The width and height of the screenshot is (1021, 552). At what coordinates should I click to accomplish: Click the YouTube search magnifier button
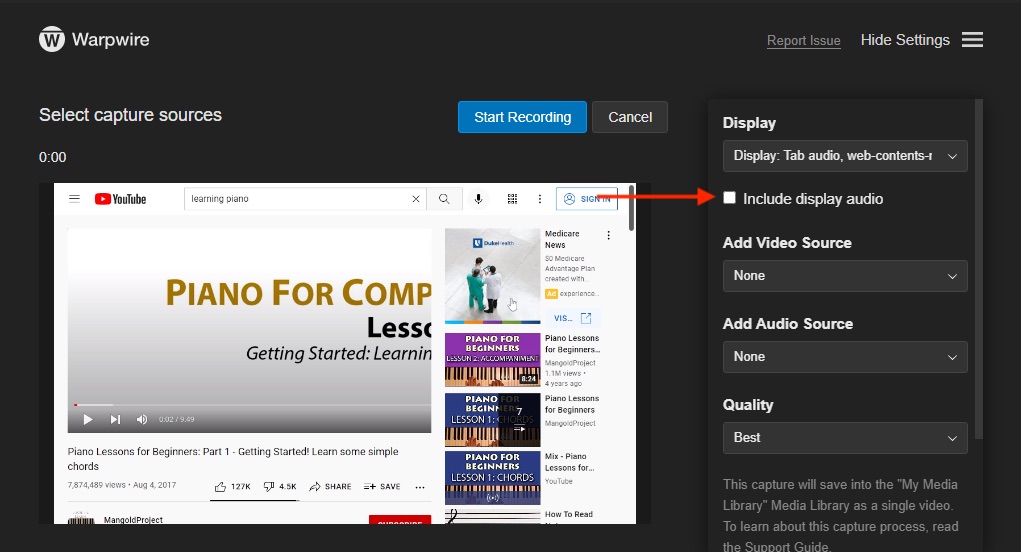click(x=444, y=199)
